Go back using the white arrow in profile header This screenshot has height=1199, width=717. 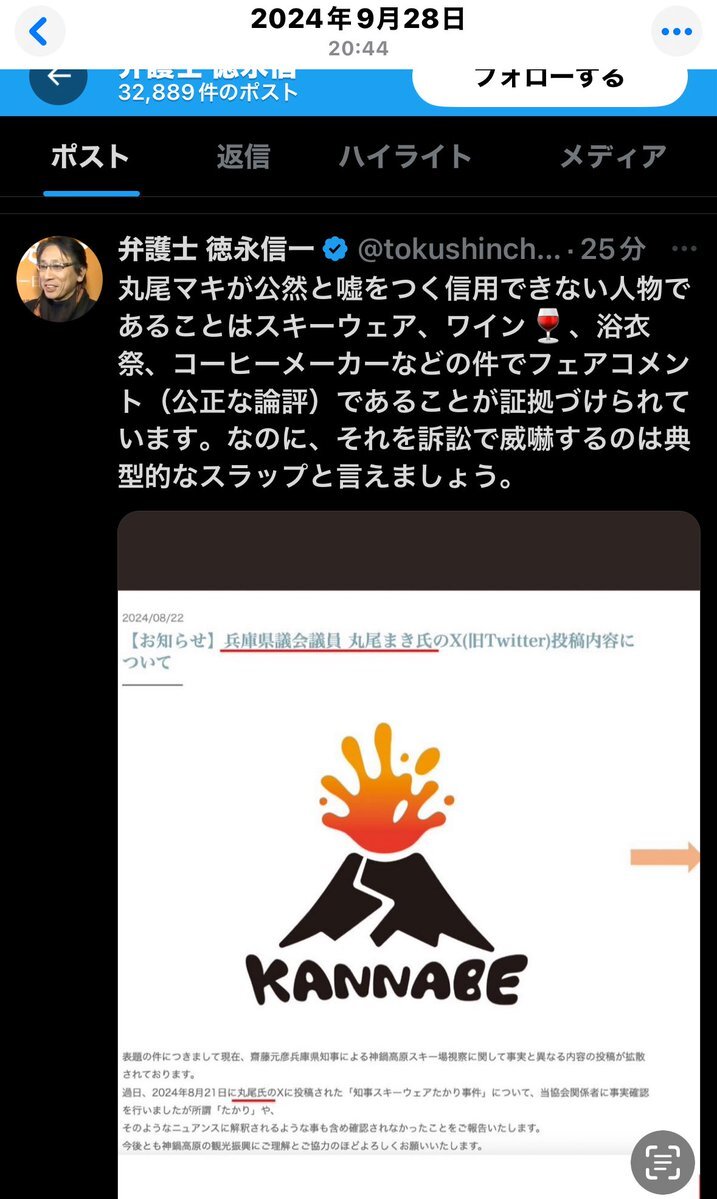tap(58, 77)
